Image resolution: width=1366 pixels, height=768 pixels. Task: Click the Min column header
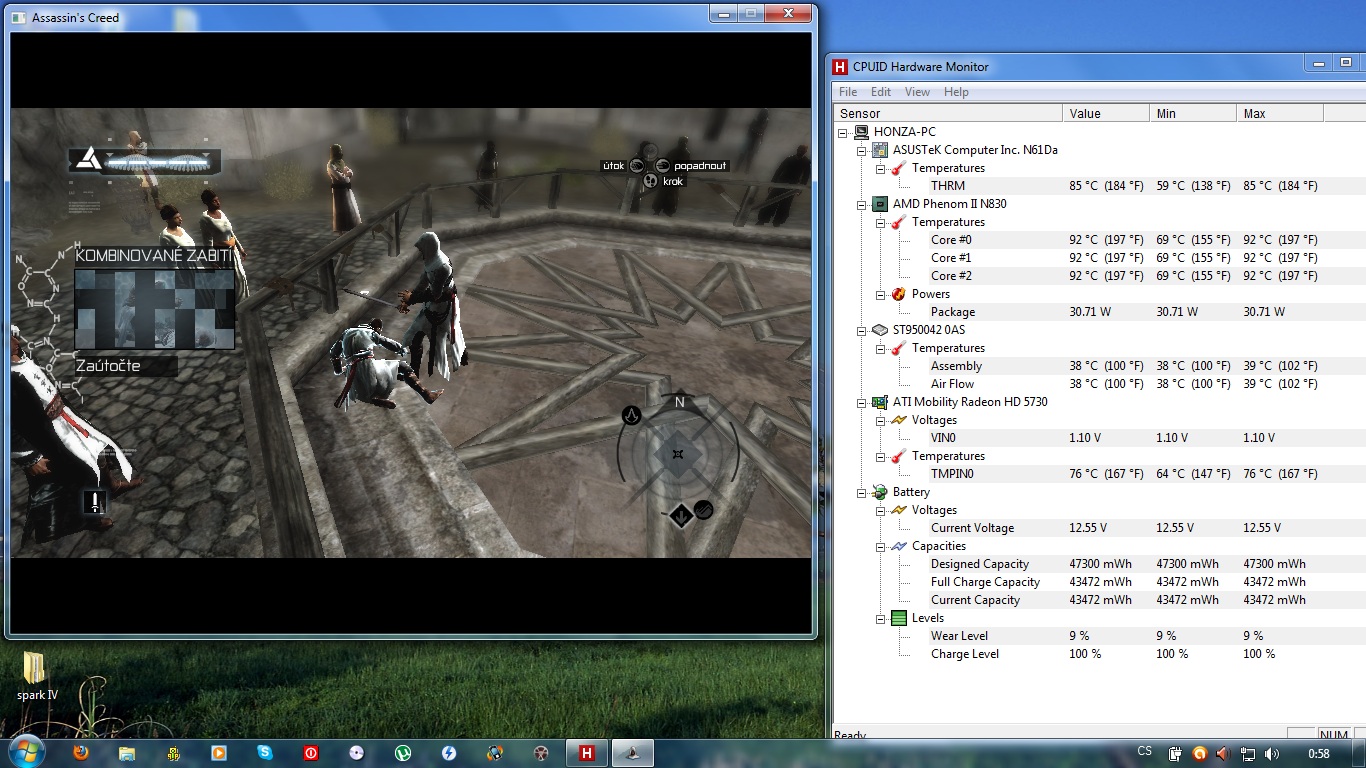(1193, 114)
